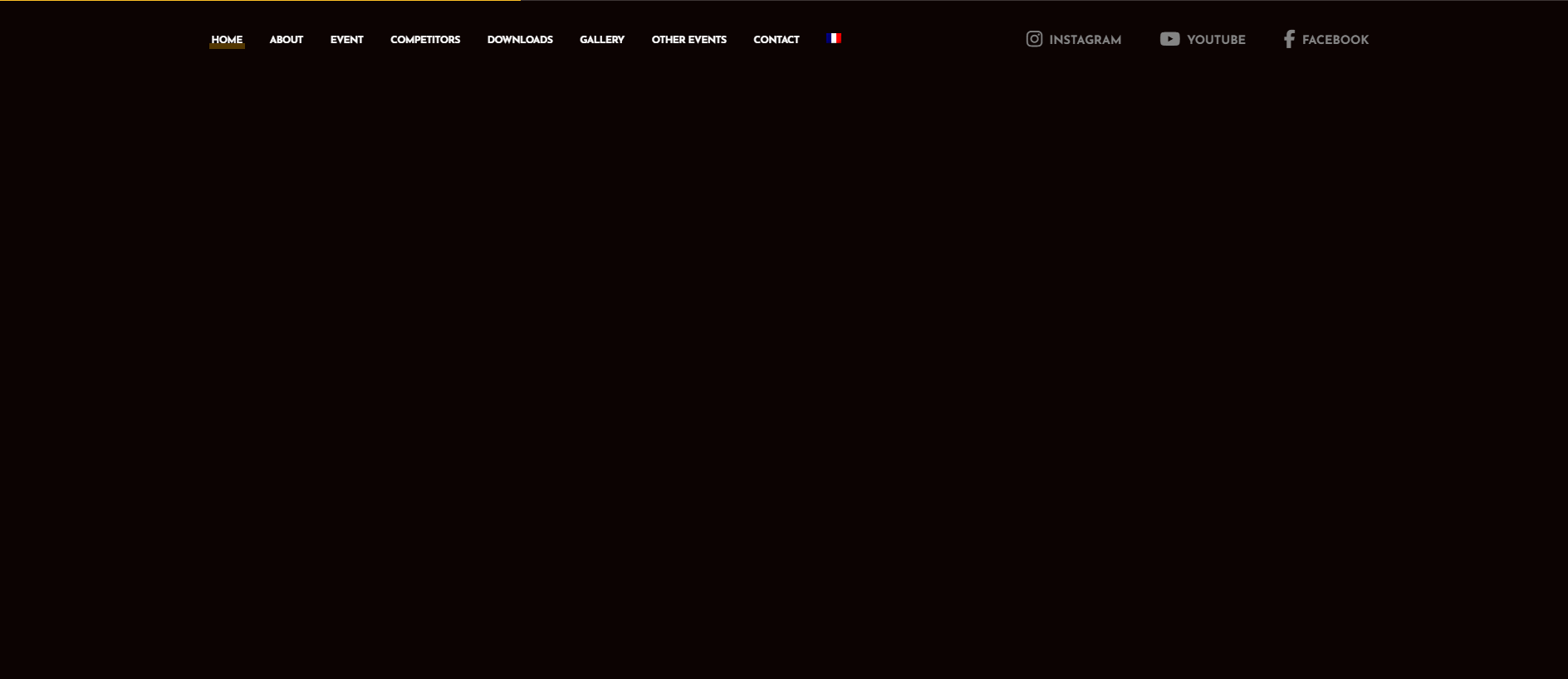This screenshot has width=1568, height=679.
Task: Open the Gallery page
Action: (x=602, y=40)
